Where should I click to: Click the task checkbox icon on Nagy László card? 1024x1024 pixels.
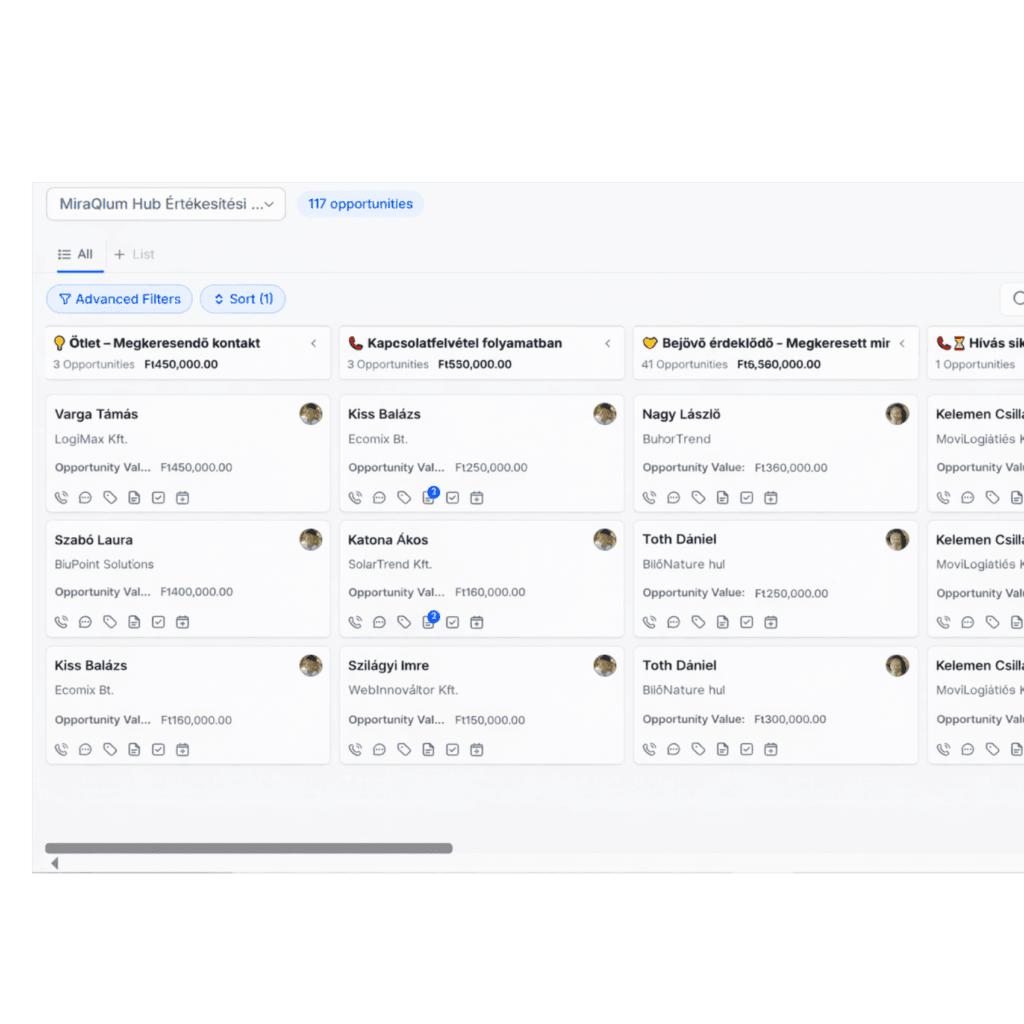point(746,498)
